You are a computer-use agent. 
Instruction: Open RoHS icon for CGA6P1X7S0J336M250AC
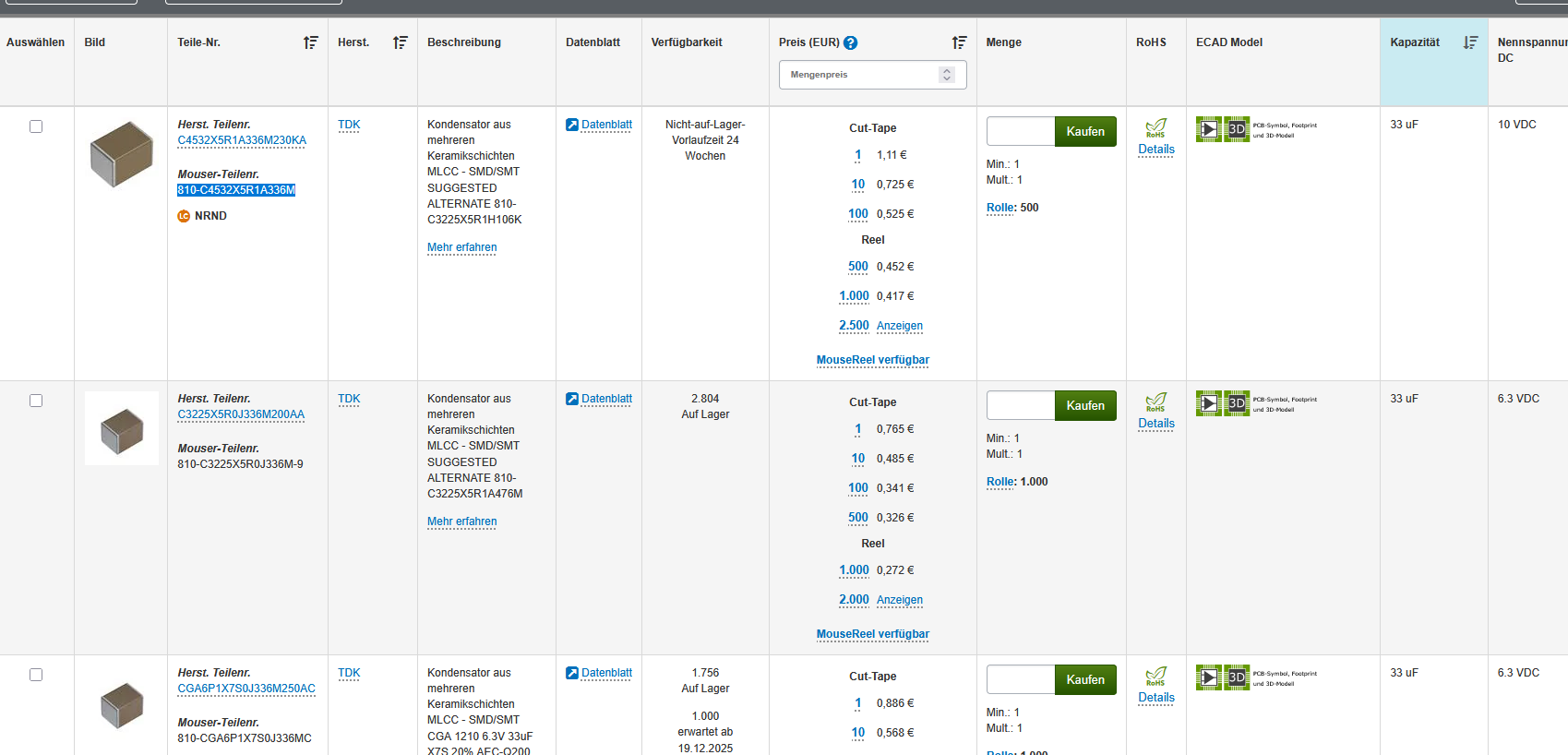coord(1155,676)
